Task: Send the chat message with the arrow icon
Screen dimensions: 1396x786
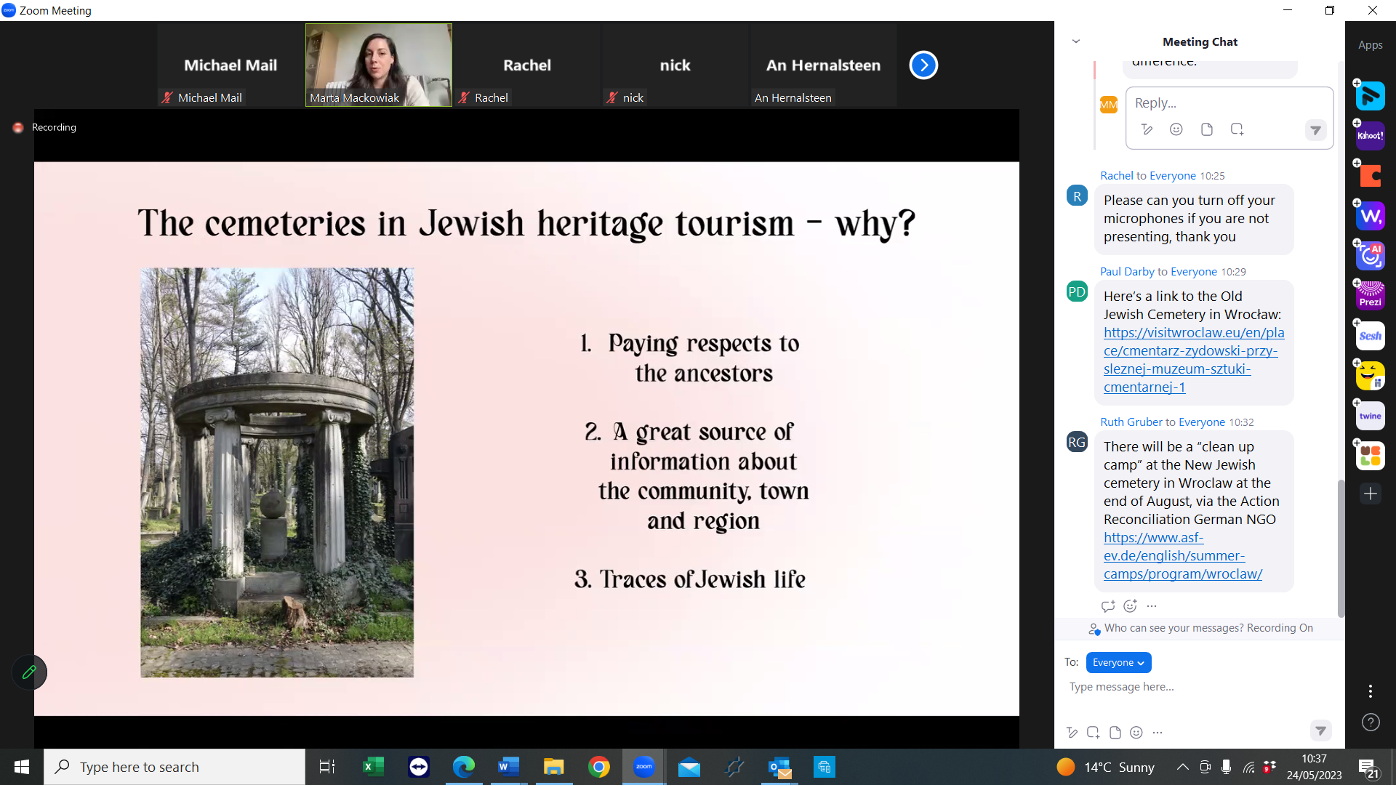Action: tap(1320, 731)
